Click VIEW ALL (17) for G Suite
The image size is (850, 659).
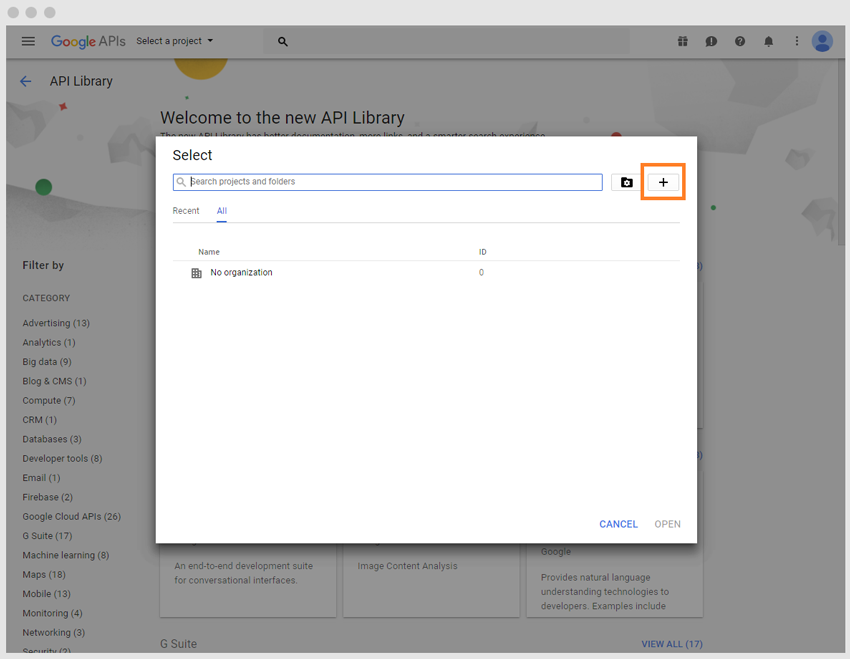pos(672,644)
